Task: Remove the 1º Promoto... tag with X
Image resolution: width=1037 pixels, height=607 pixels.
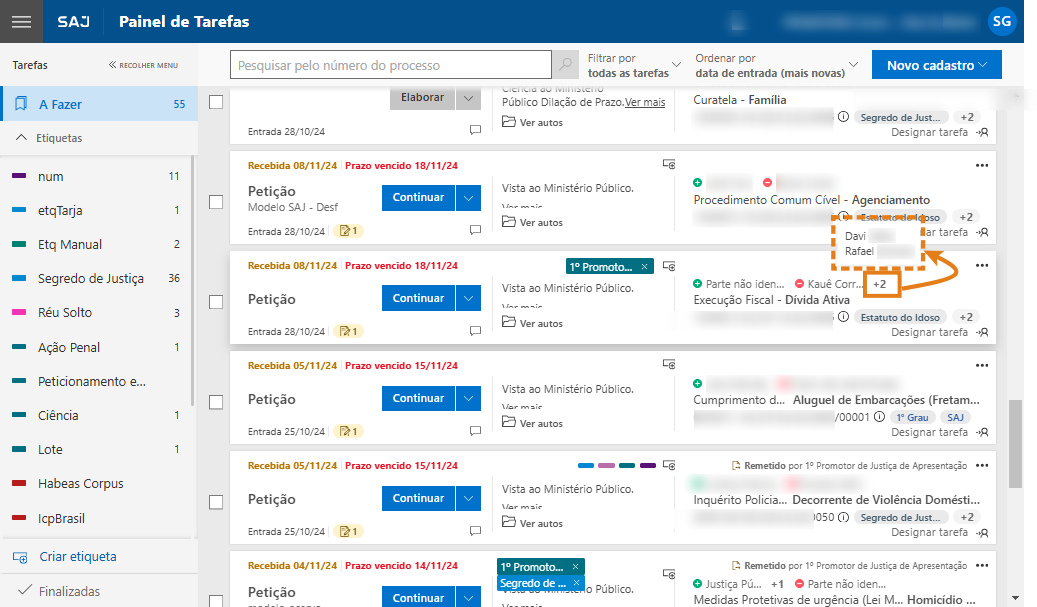Action: click(x=645, y=267)
